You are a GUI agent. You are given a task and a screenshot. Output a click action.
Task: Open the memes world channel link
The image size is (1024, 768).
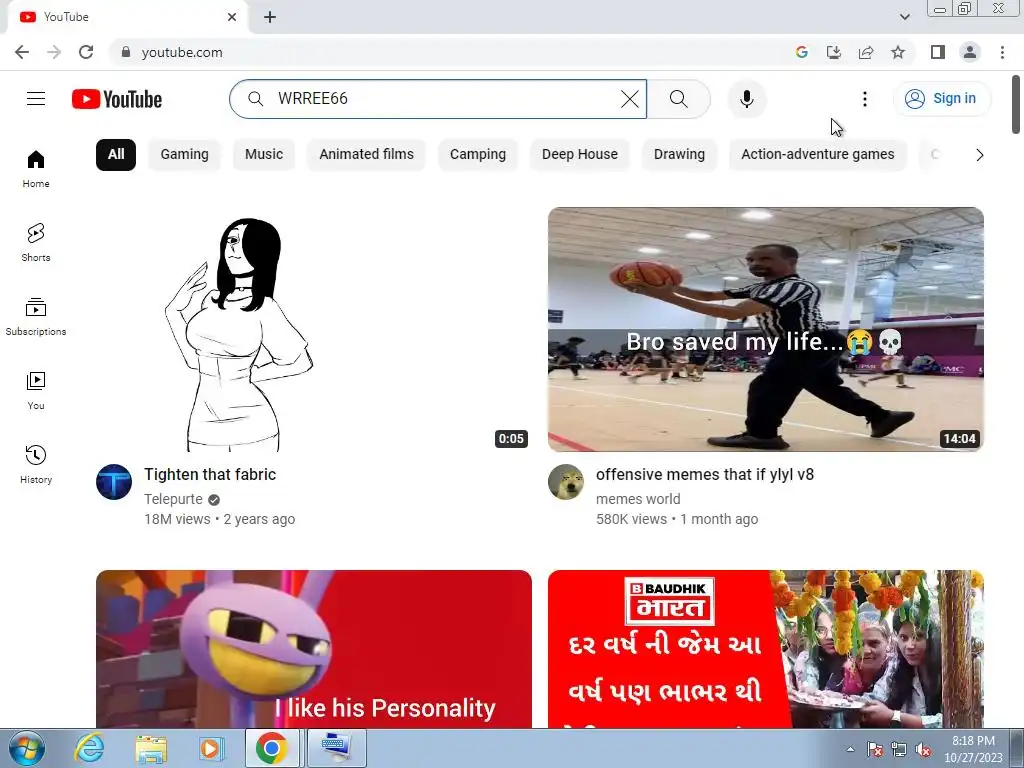[638, 499]
